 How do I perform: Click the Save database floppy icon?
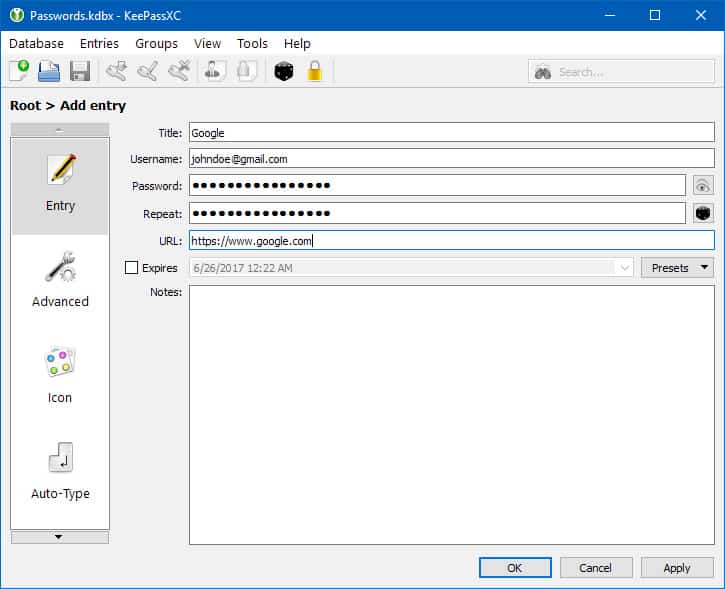(80, 71)
